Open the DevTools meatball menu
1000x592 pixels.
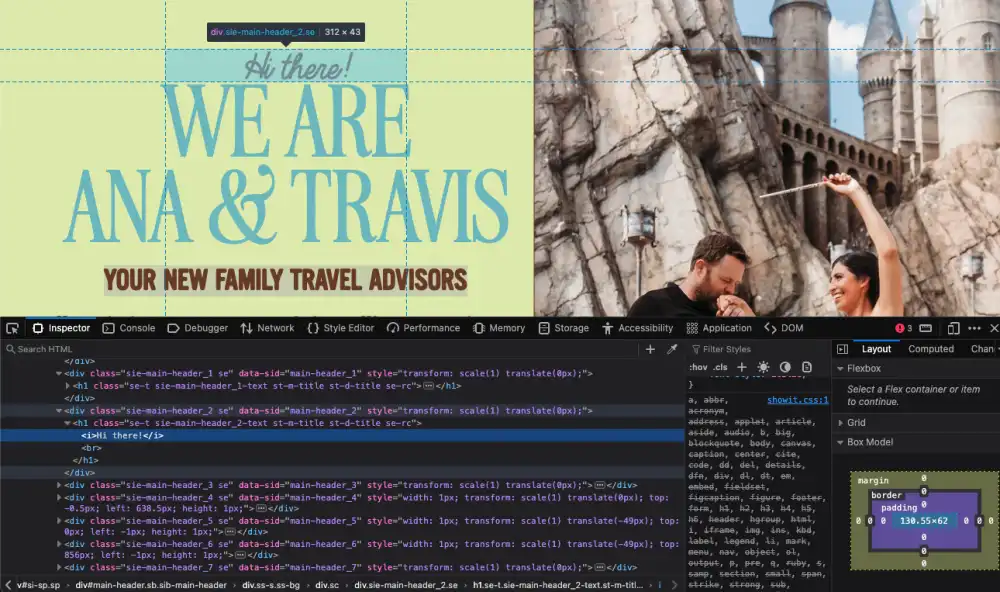[973, 327]
